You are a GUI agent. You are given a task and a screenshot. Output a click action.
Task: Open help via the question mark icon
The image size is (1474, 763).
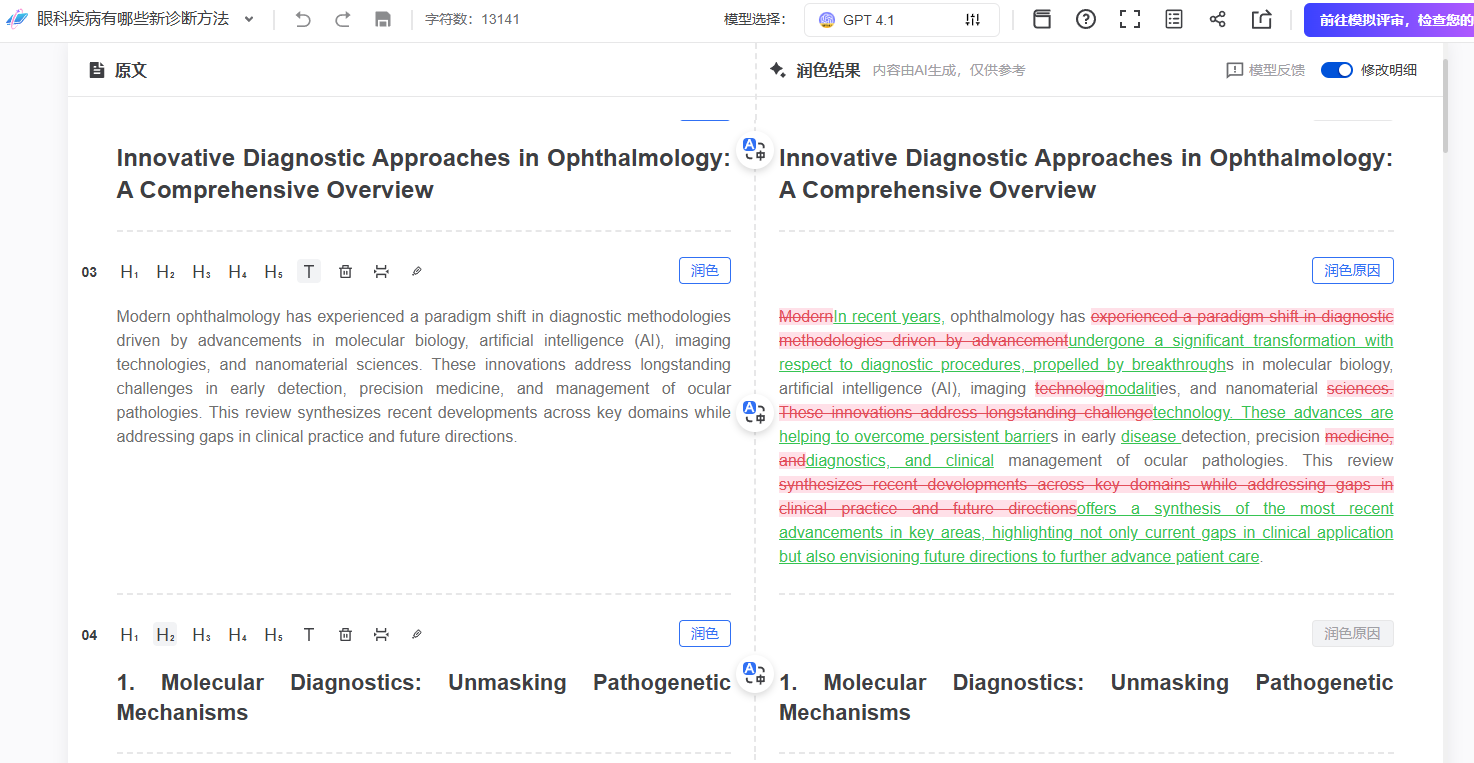click(x=1086, y=19)
